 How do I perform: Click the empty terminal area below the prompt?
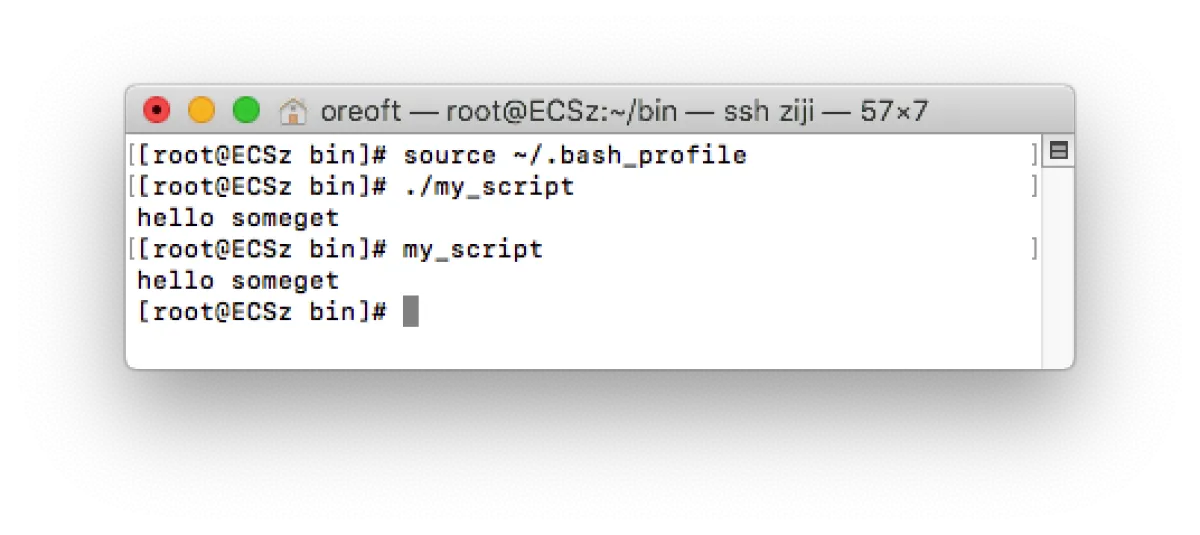point(580,345)
